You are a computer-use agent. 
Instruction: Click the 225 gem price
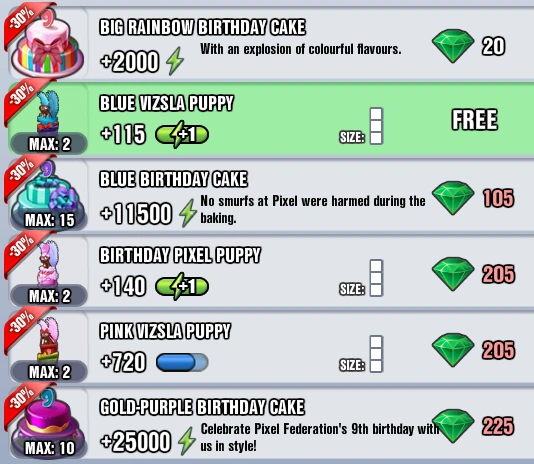pos(498,426)
